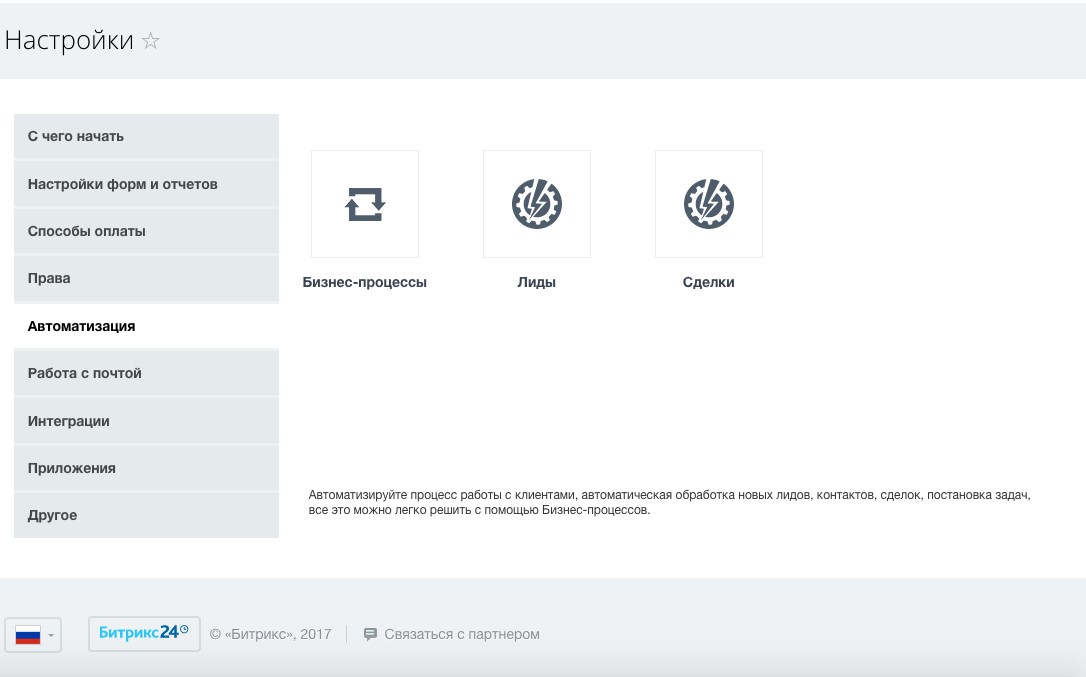Image resolution: width=1086 pixels, height=677 pixels.
Task: Click the Автоматизируйте процесс работы description text
Action: coord(669,502)
